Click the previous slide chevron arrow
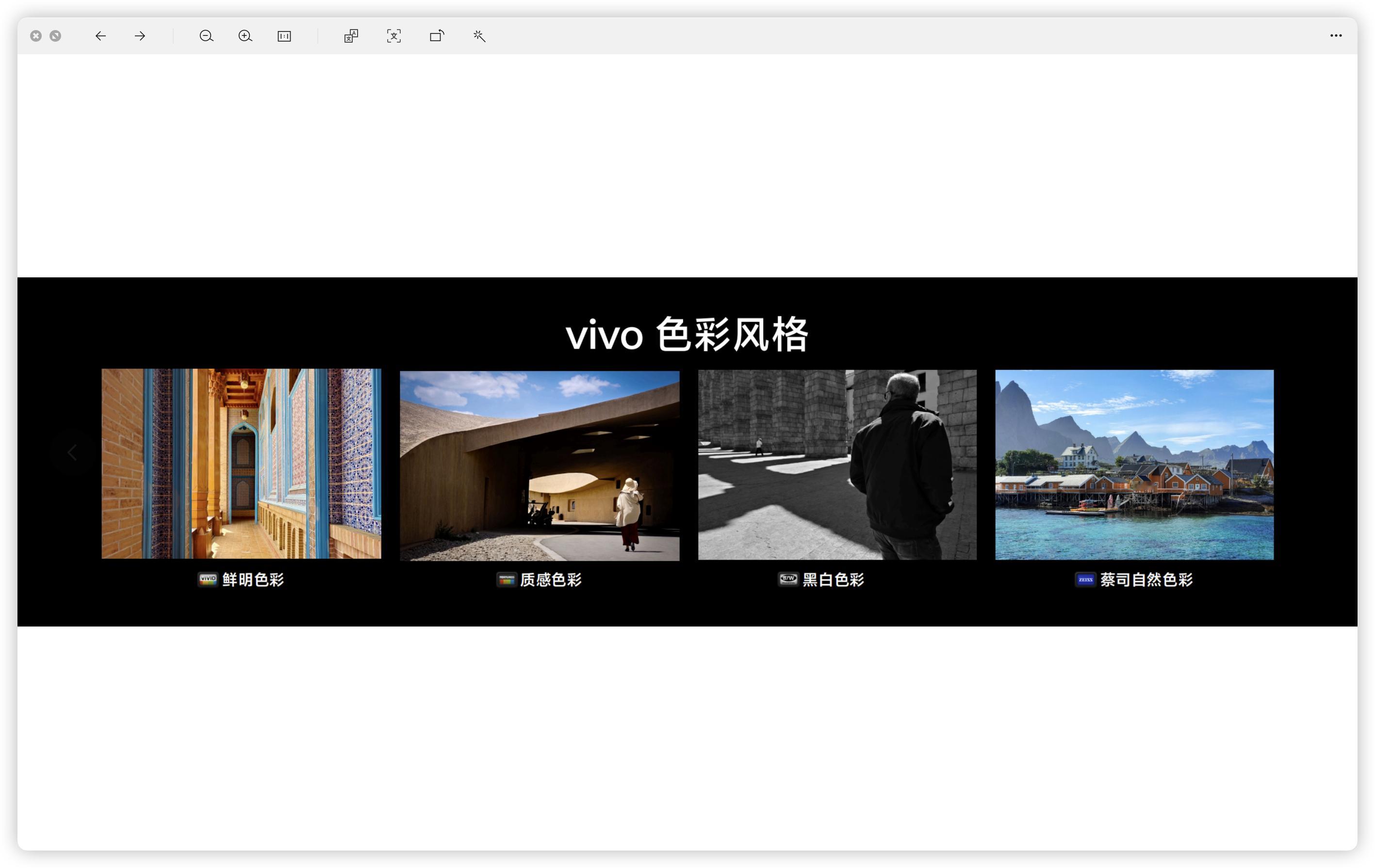1375x868 pixels. 72,452
